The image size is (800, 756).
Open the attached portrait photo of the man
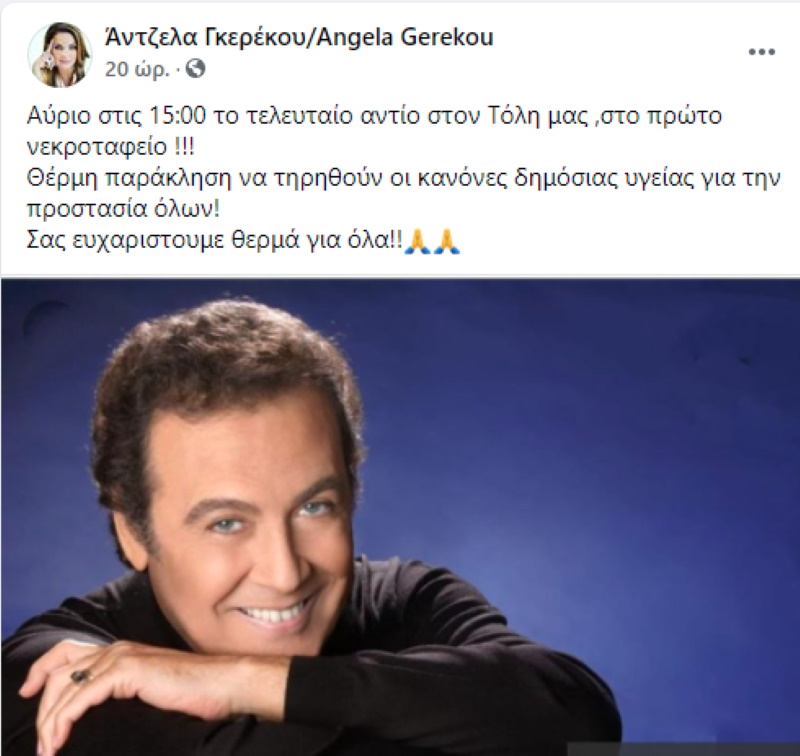400,517
